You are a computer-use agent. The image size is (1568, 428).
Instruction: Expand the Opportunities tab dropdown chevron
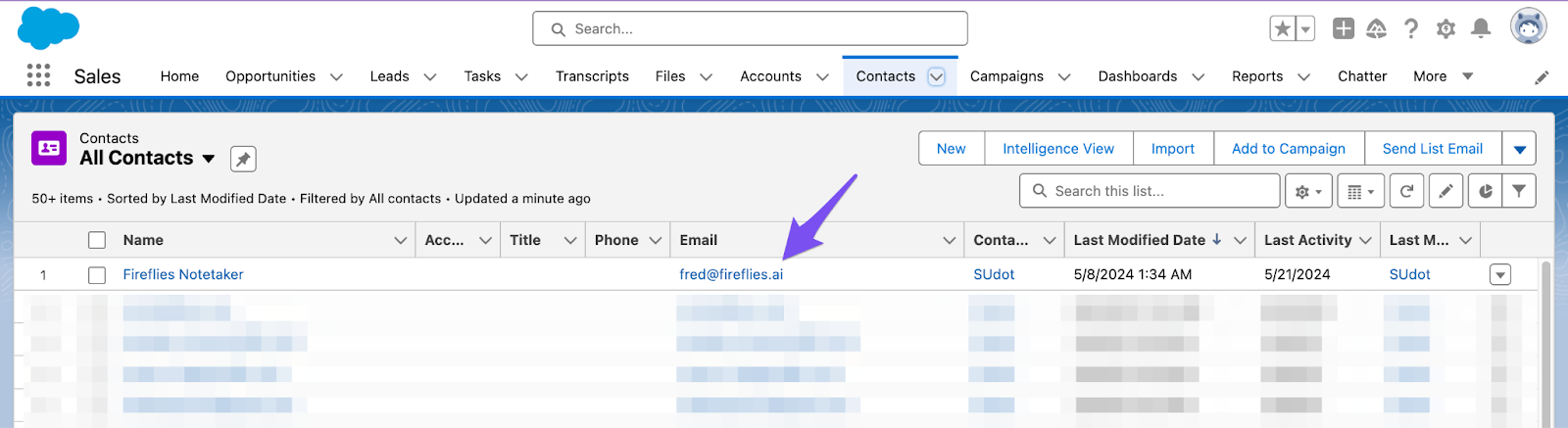[336, 76]
